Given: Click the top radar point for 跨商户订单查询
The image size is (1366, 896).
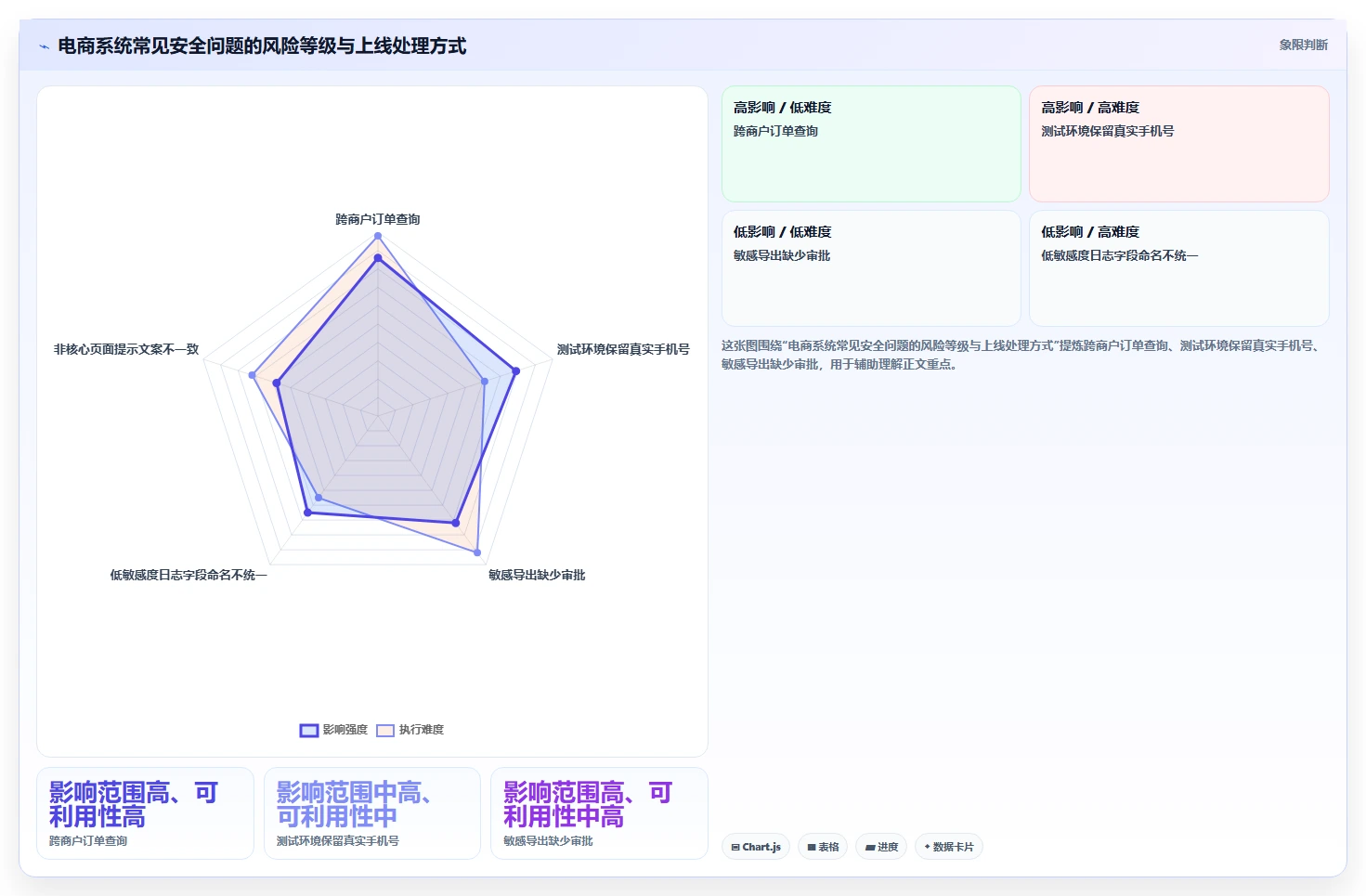Looking at the screenshot, I should (378, 236).
